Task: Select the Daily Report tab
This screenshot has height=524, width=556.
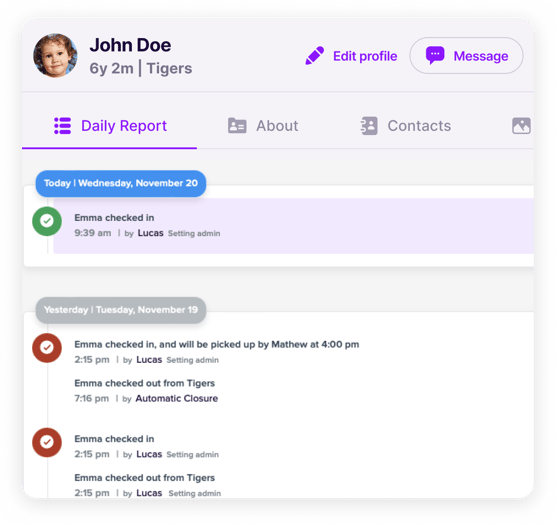Action: [110, 126]
